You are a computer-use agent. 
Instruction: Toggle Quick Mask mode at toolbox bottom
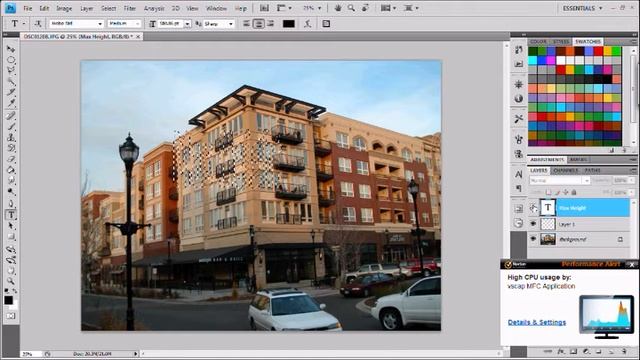[11, 316]
